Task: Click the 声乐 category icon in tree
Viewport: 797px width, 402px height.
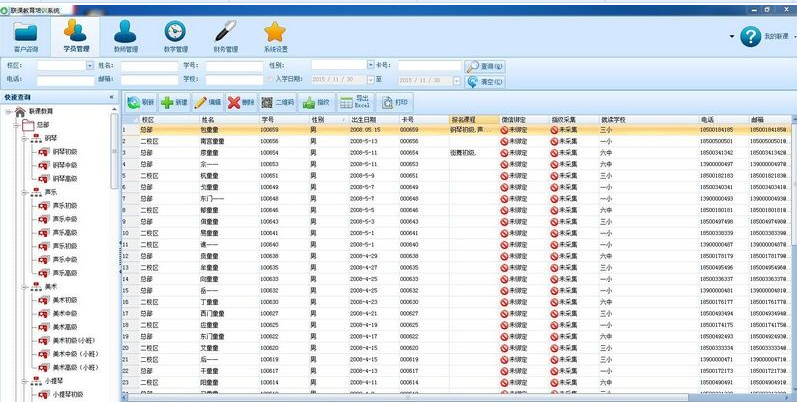Action: (x=36, y=192)
